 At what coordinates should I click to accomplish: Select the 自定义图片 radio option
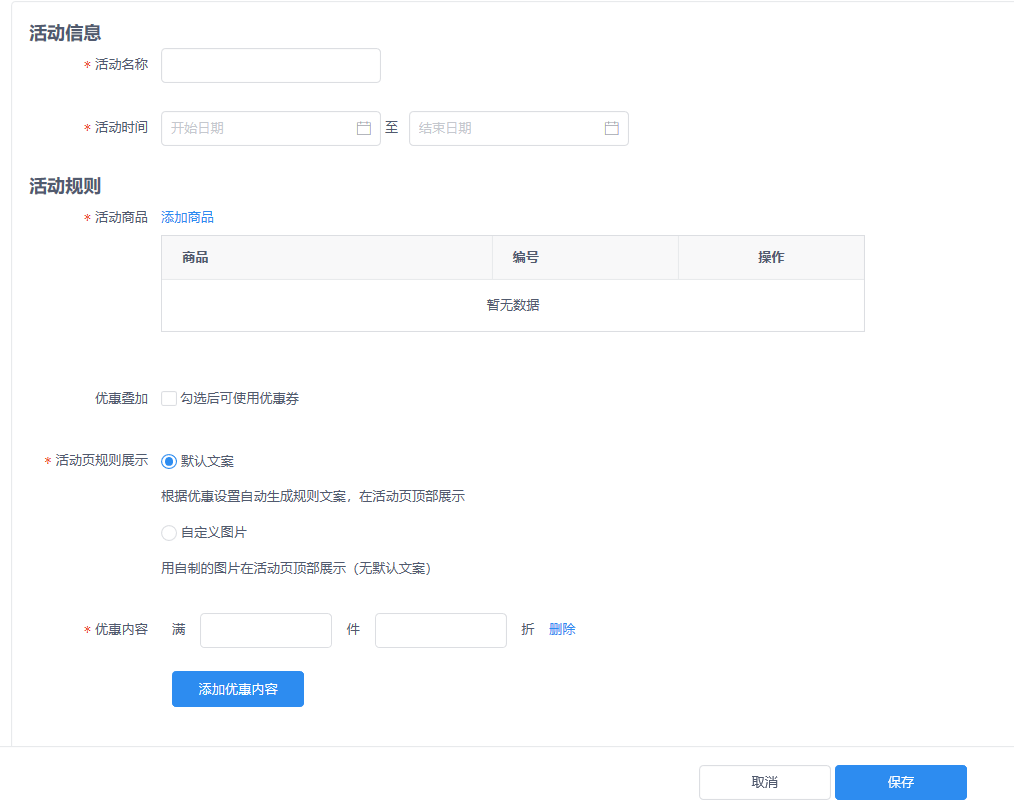tap(169, 533)
